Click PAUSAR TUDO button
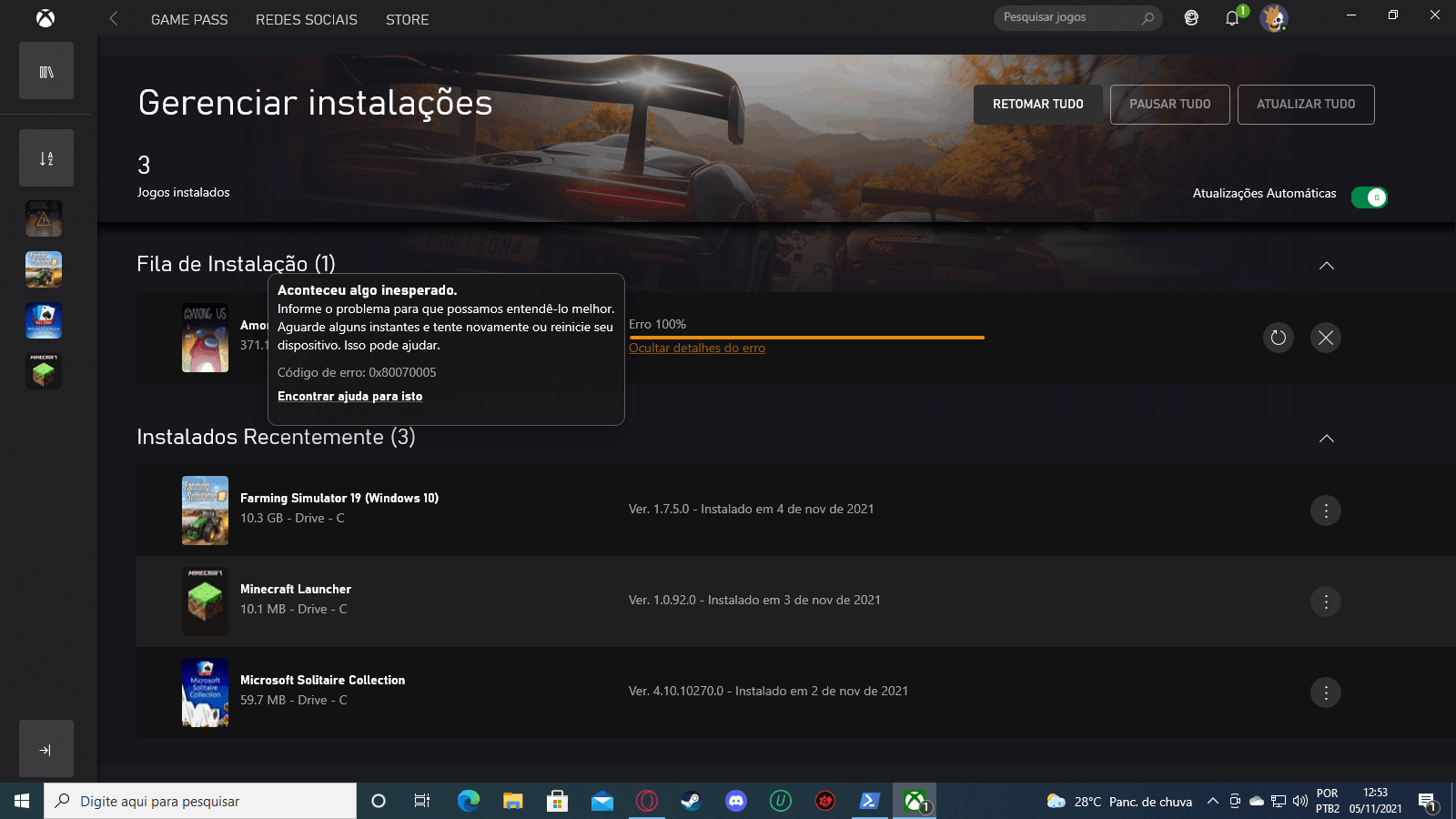Image resolution: width=1456 pixels, height=819 pixels. (1170, 105)
